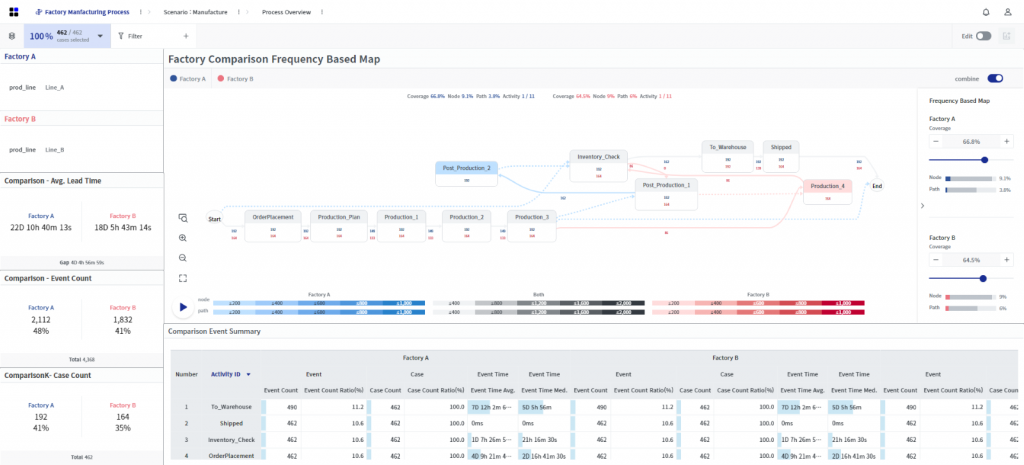The height and width of the screenshot is (465, 1024).
Task: Click the Filter button
Action: pyautogui.click(x=130, y=36)
